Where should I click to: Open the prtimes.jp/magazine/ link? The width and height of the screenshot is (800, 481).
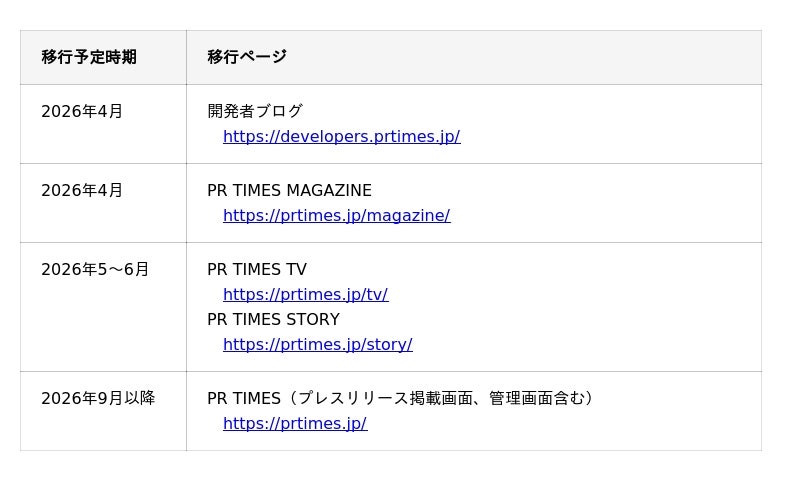point(336,216)
